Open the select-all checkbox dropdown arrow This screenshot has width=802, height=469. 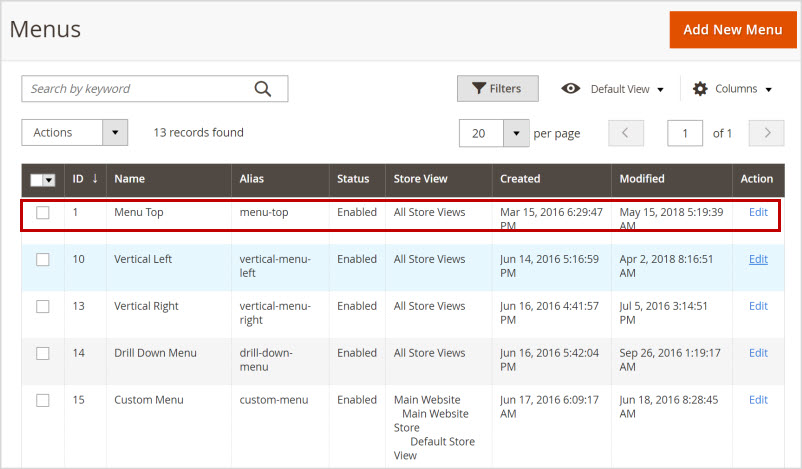(x=49, y=180)
